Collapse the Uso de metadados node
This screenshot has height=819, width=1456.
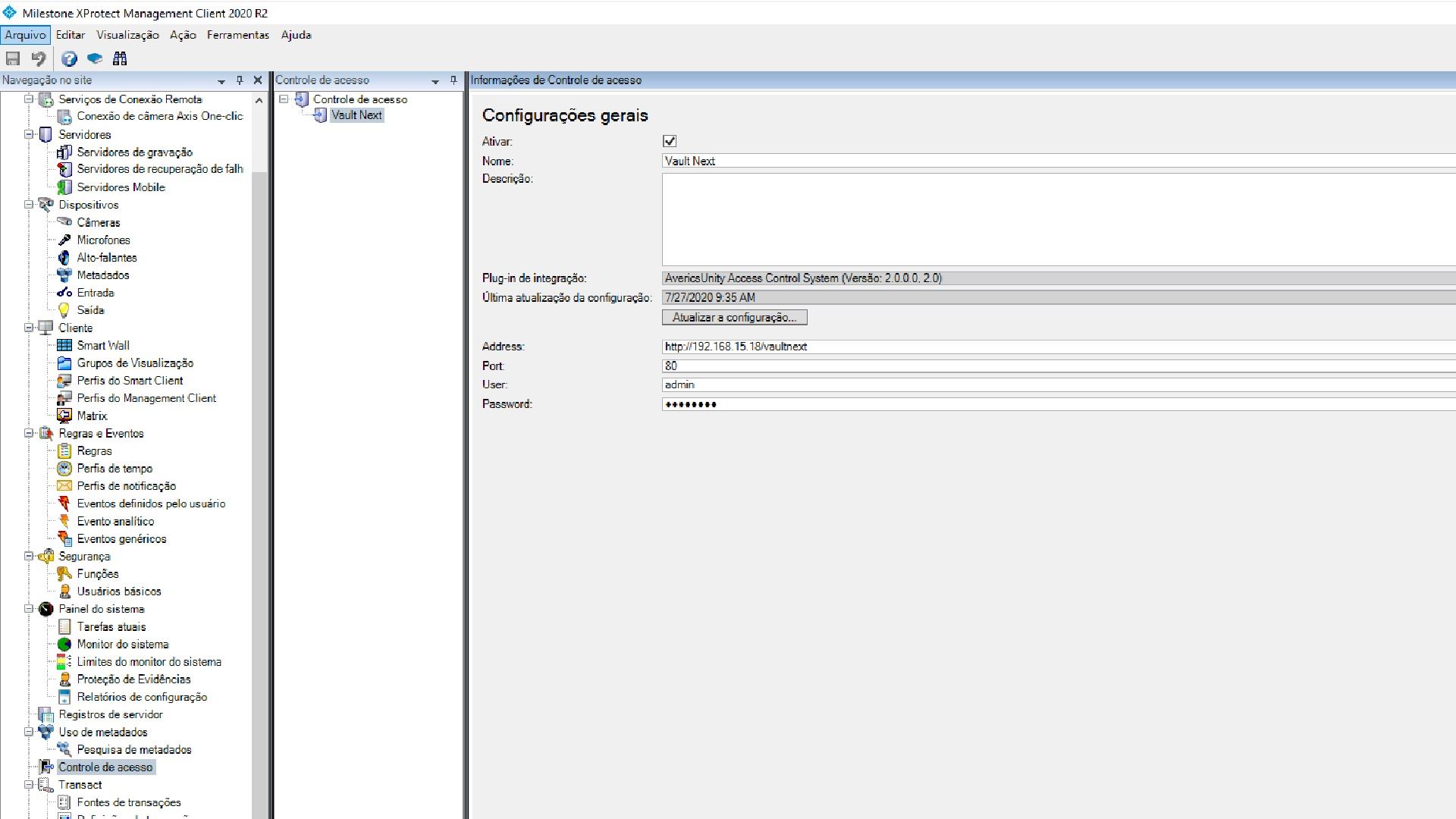(29, 732)
